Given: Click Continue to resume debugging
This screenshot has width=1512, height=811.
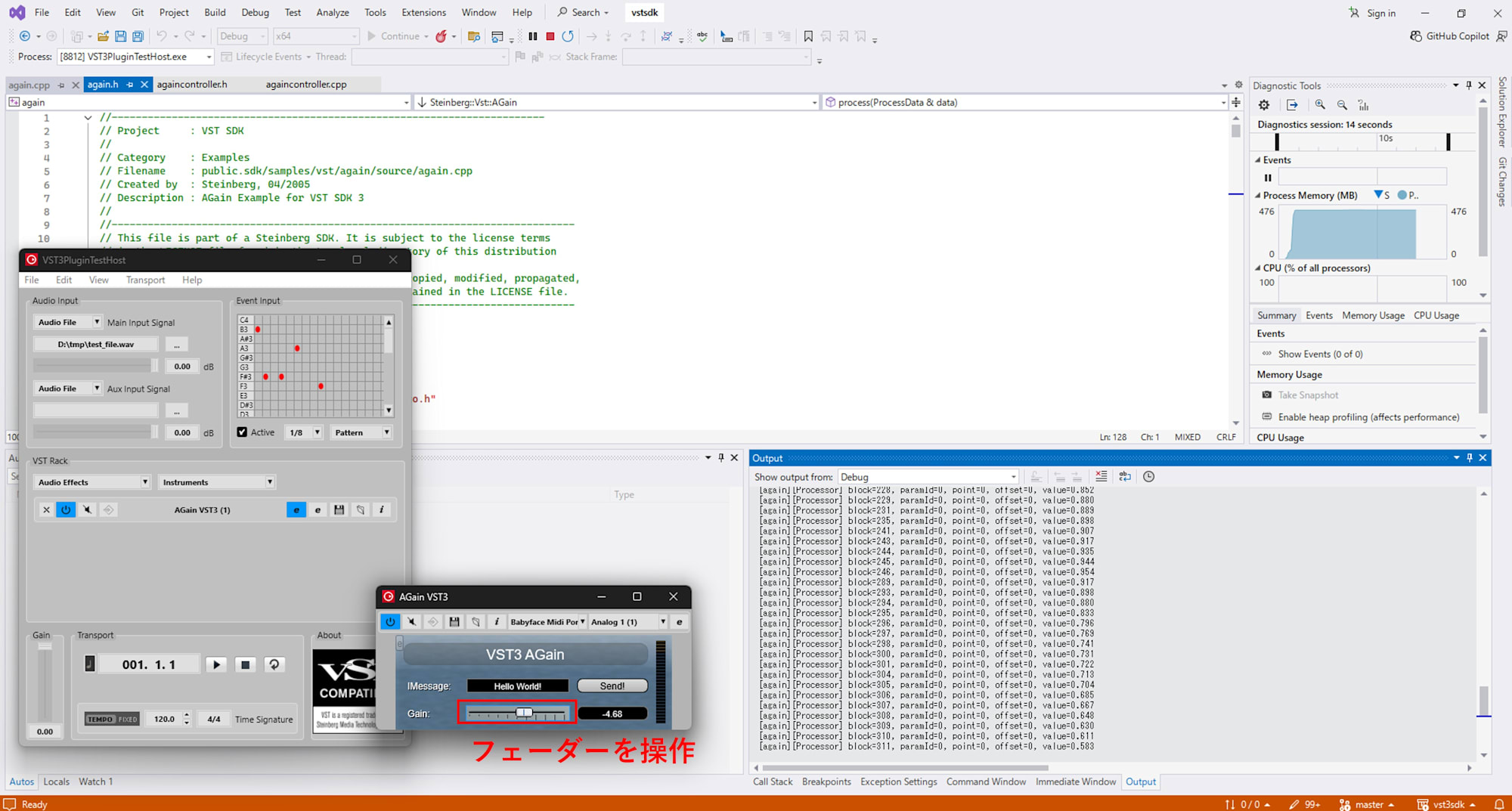Looking at the screenshot, I should 398,36.
